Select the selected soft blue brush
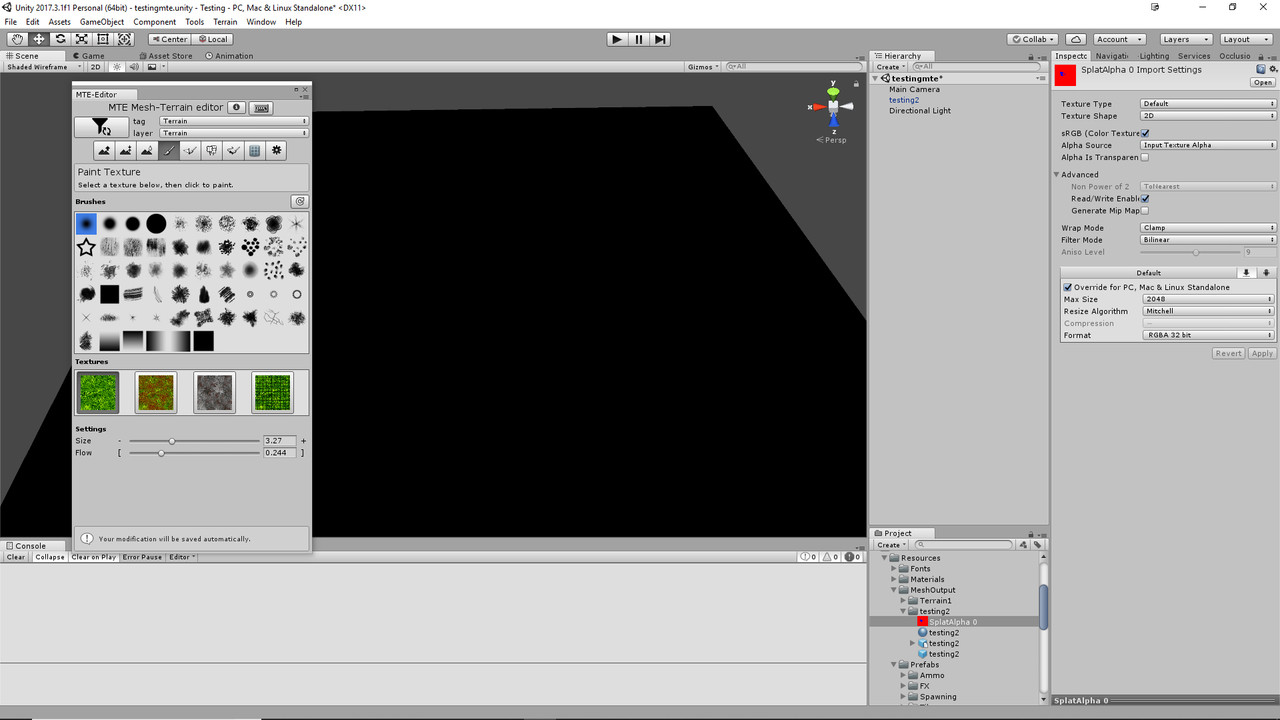The image size is (1280, 720). [x=86, y=223]
